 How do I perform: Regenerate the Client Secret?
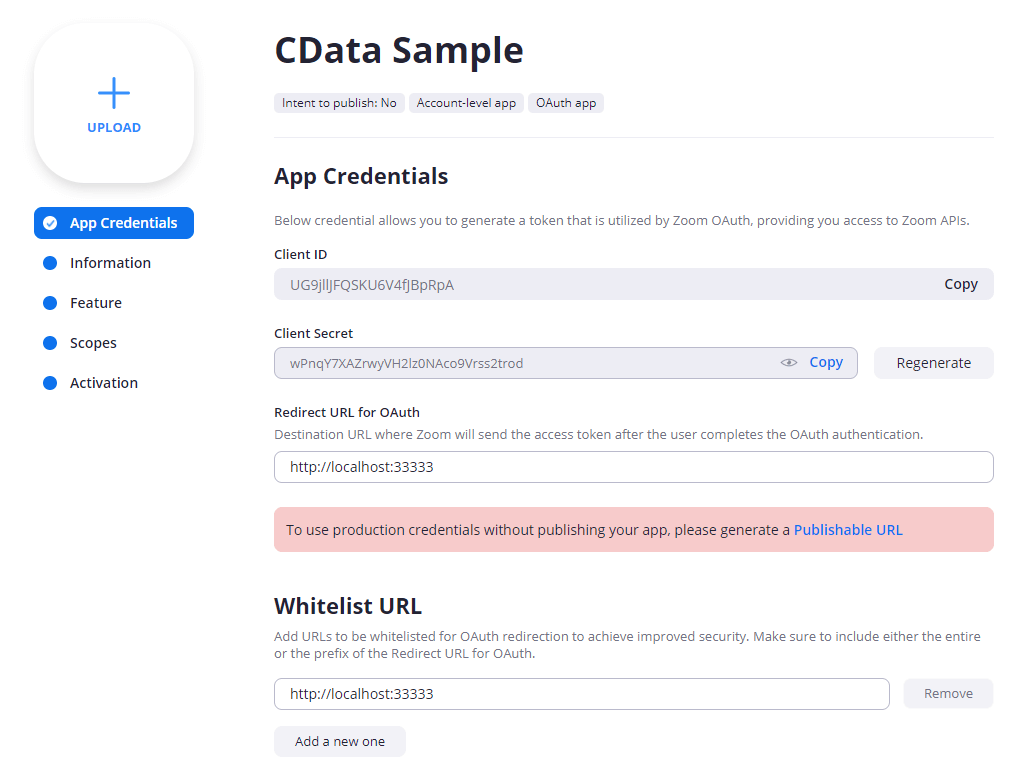click(933, 363)
